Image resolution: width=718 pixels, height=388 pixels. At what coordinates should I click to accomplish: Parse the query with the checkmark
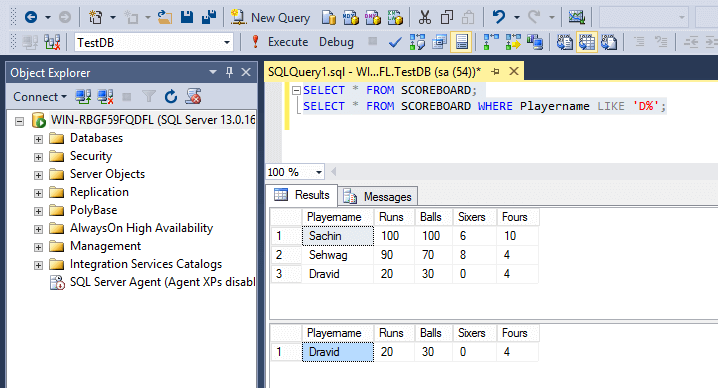[395, 43]
